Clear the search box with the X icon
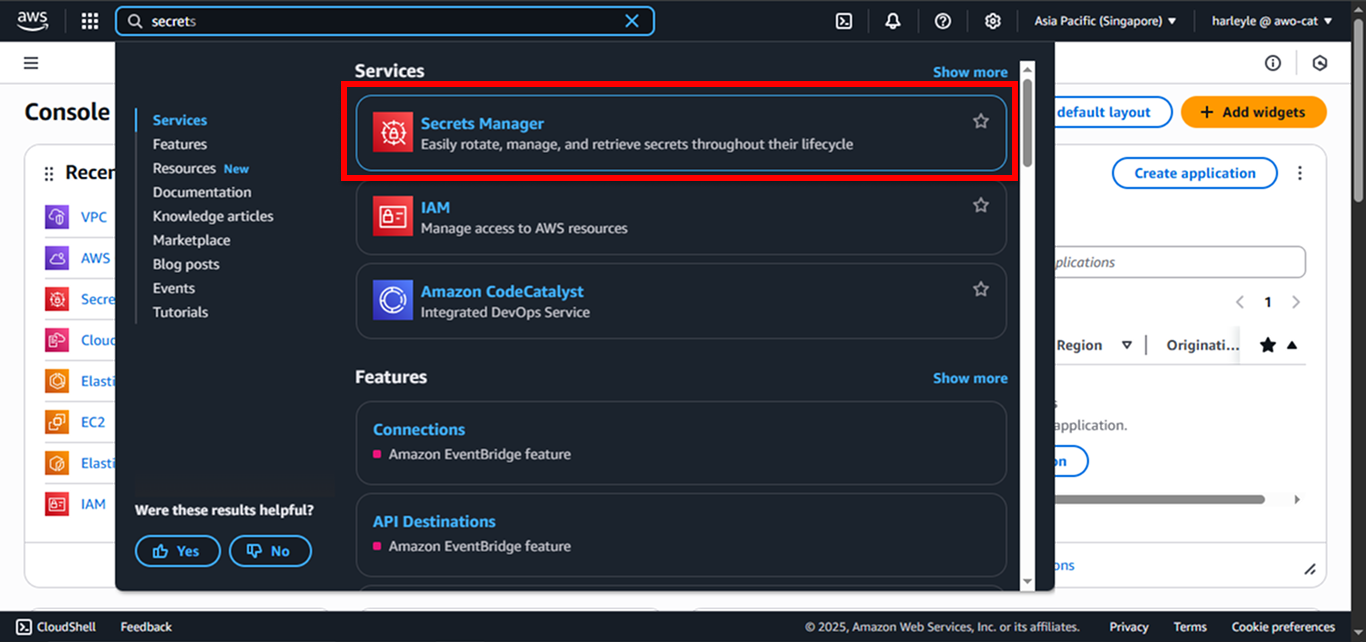The image size is (1366, 642). [x=632, y=21]
